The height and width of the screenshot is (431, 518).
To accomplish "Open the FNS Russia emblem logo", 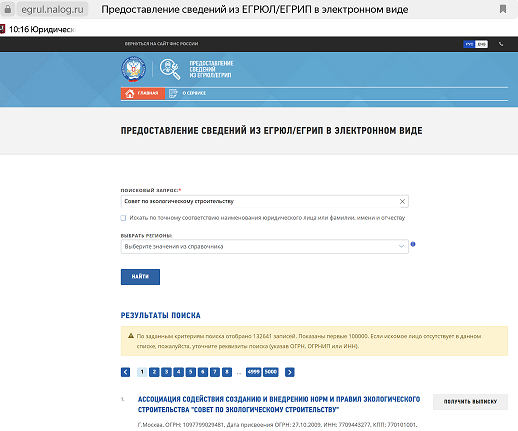I will click(133, 69).
